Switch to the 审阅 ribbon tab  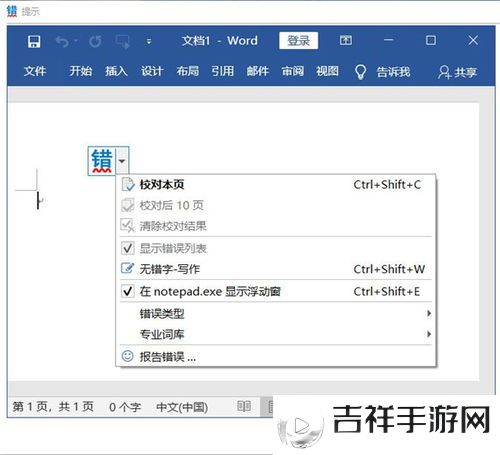293,71
